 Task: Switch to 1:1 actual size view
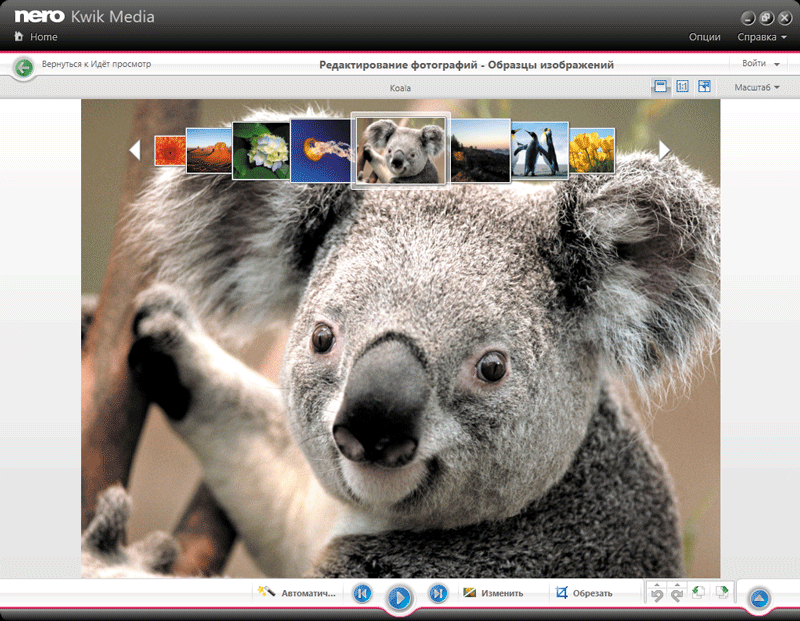(x=683, y=87)
